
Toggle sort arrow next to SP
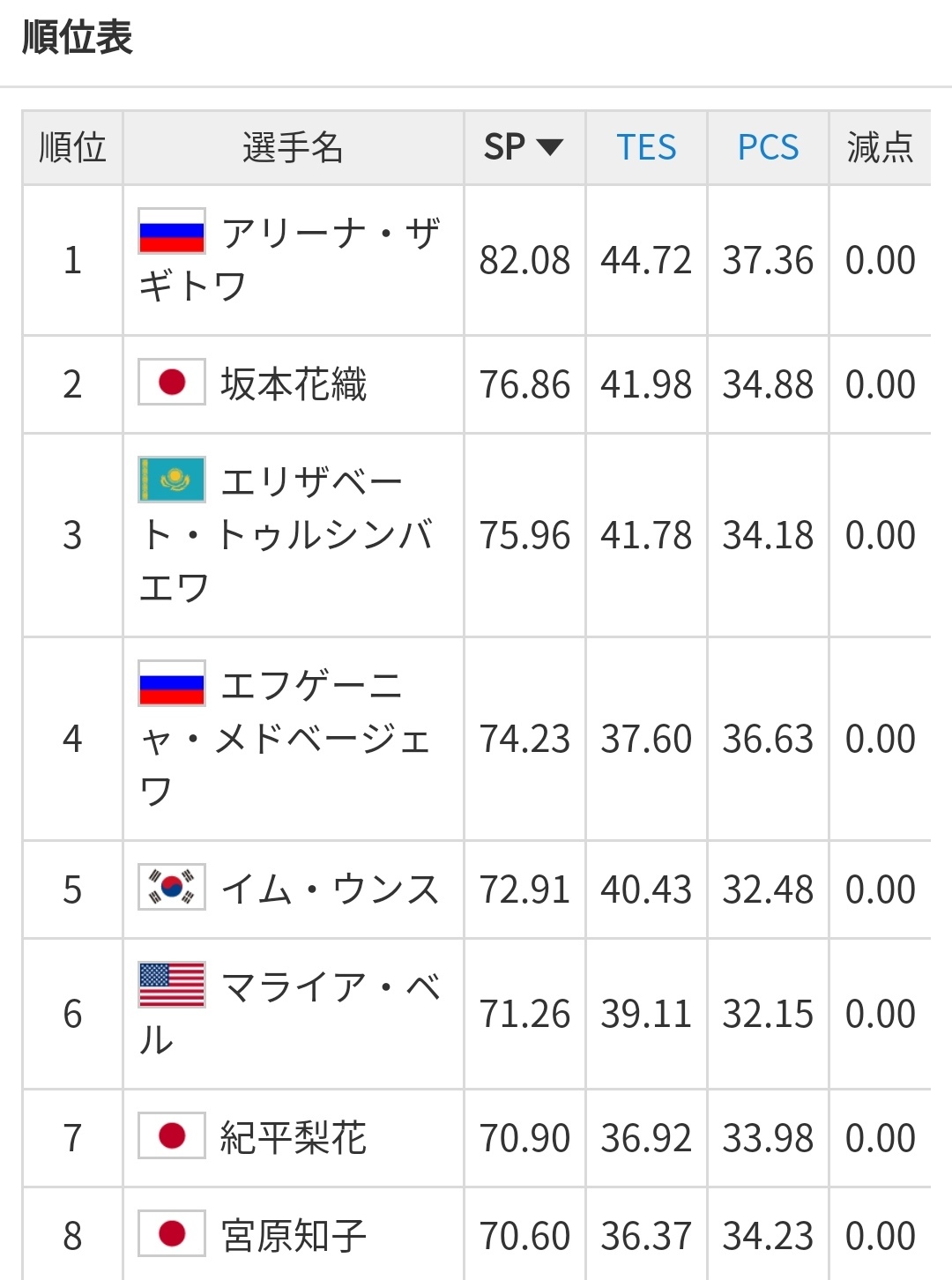tap(550, 147)
